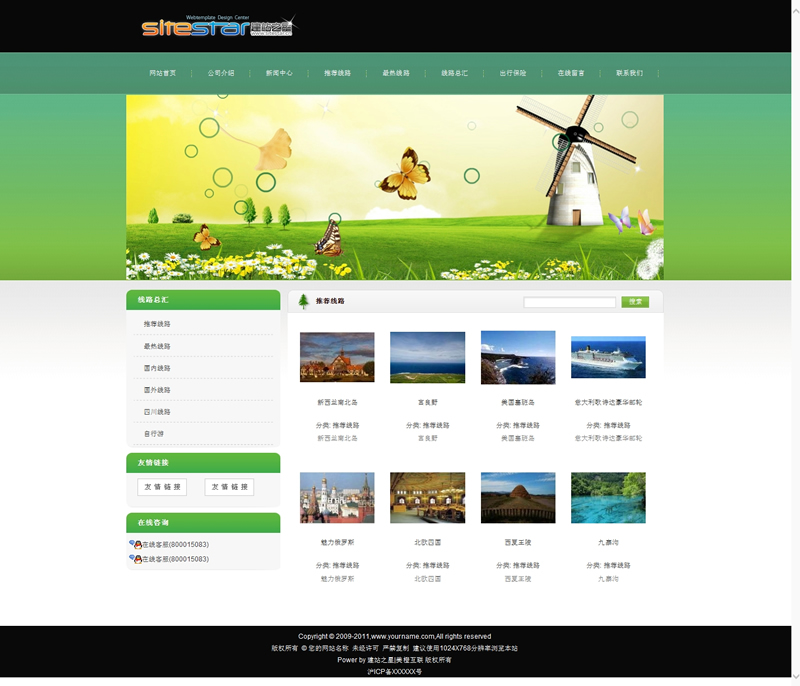The height and width of the screenshot is (686, 800).
Task: Click the 魅力俄罗斯 cathedral thumbnail
Action: pos(337,498)
